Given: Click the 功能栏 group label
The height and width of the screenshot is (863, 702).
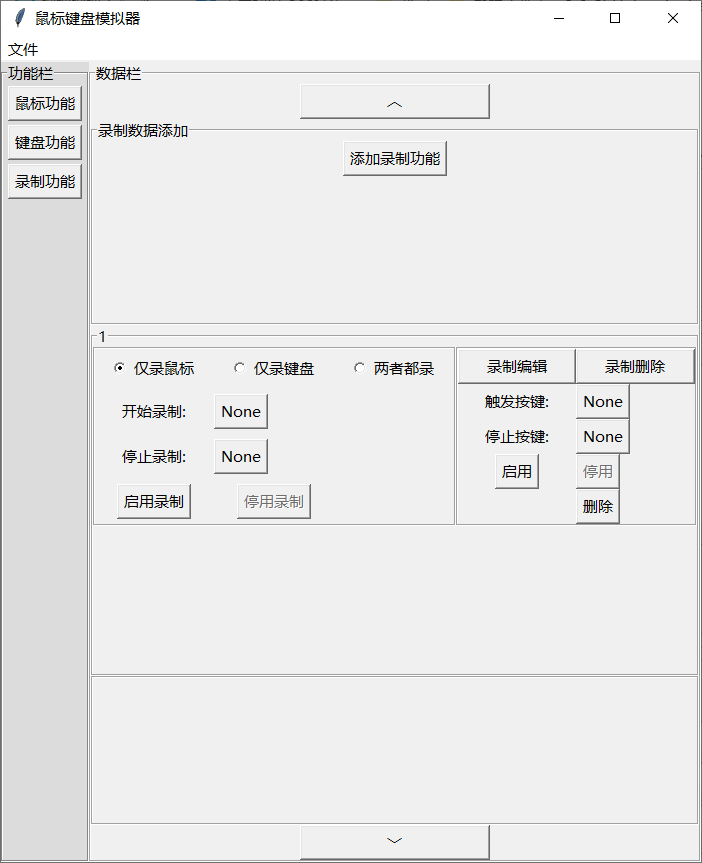Looking at the screenshot, I should [30, 74].
